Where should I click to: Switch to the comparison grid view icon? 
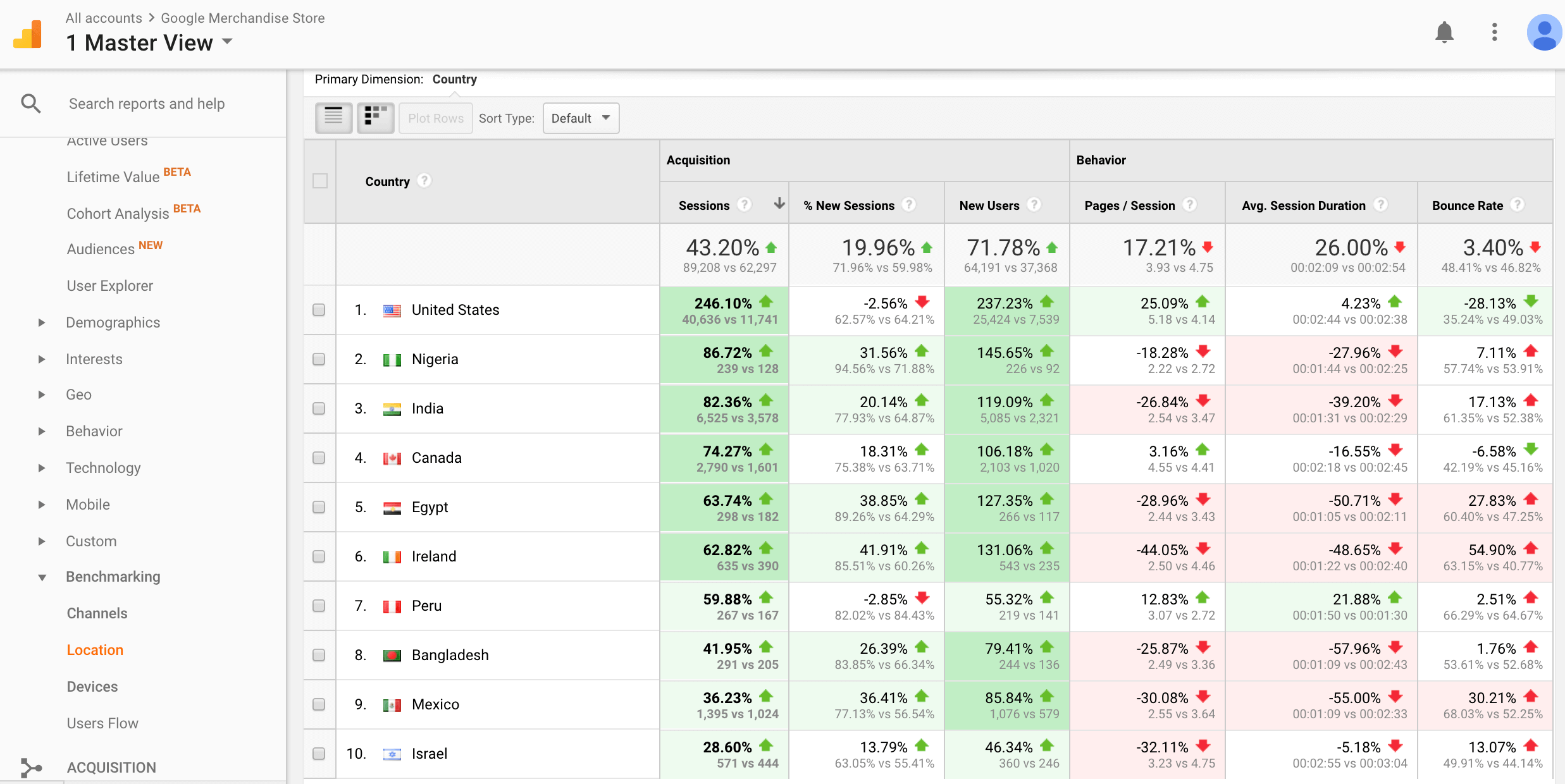pyautogui.click(x=376, y=118)
